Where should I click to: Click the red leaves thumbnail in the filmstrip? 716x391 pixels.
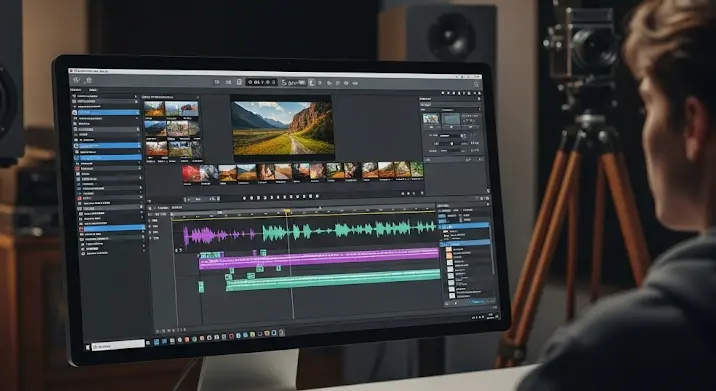click(x=190, y=173)
